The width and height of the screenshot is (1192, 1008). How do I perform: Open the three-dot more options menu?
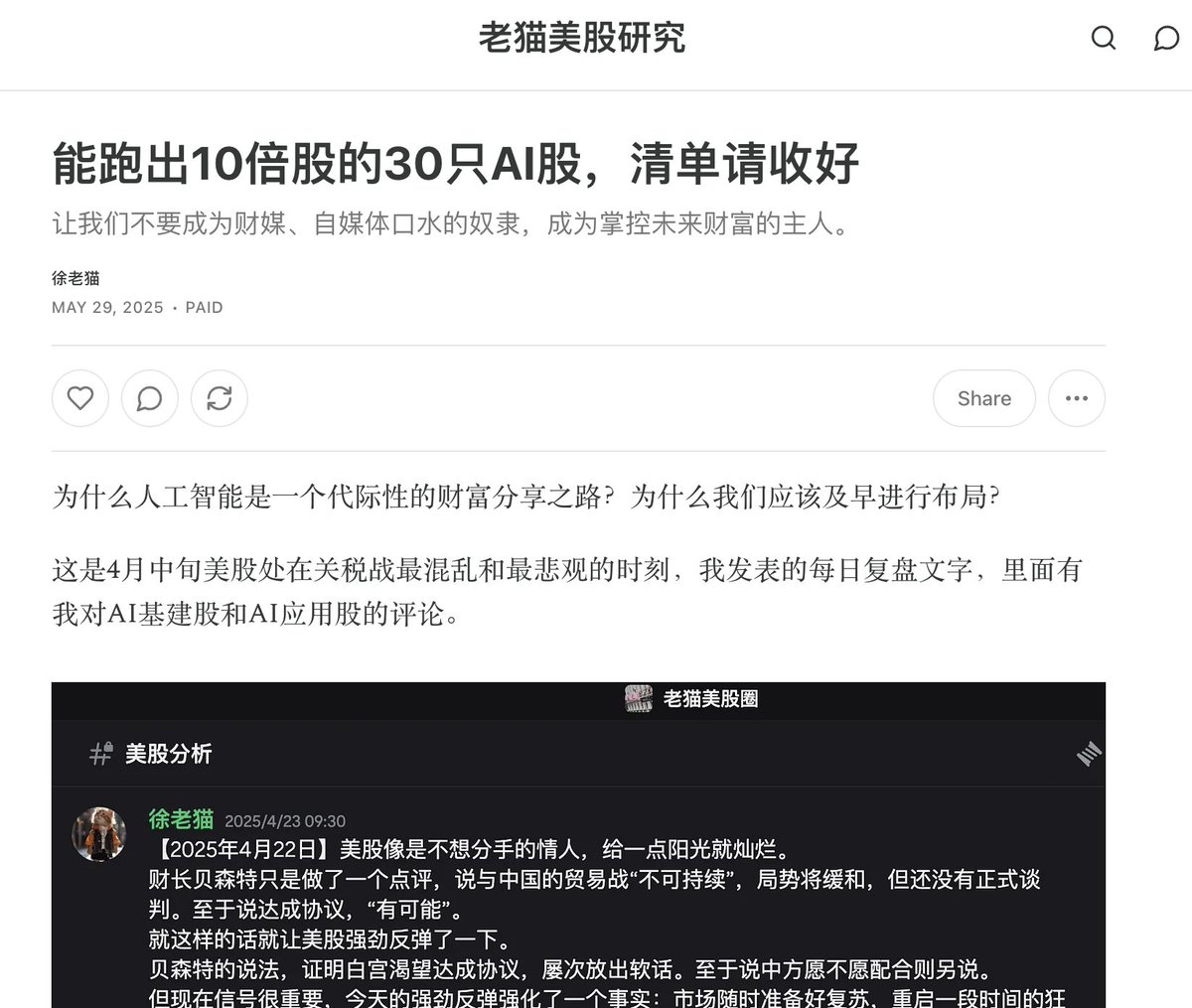point(1077,398)
